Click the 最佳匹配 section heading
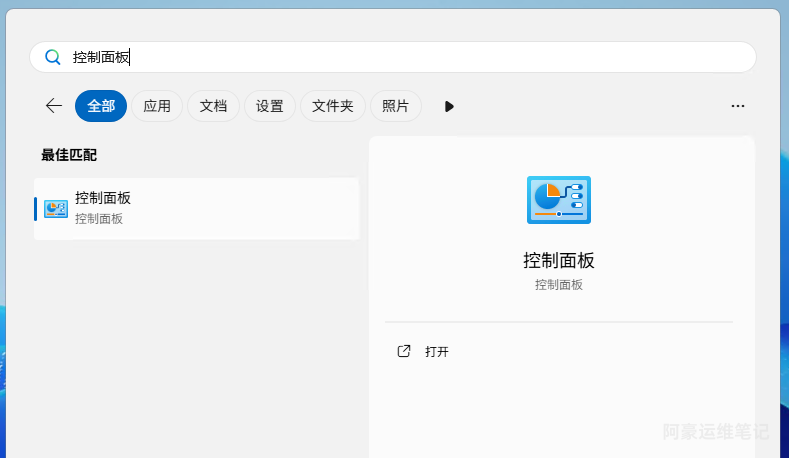 tap(69, 155)
